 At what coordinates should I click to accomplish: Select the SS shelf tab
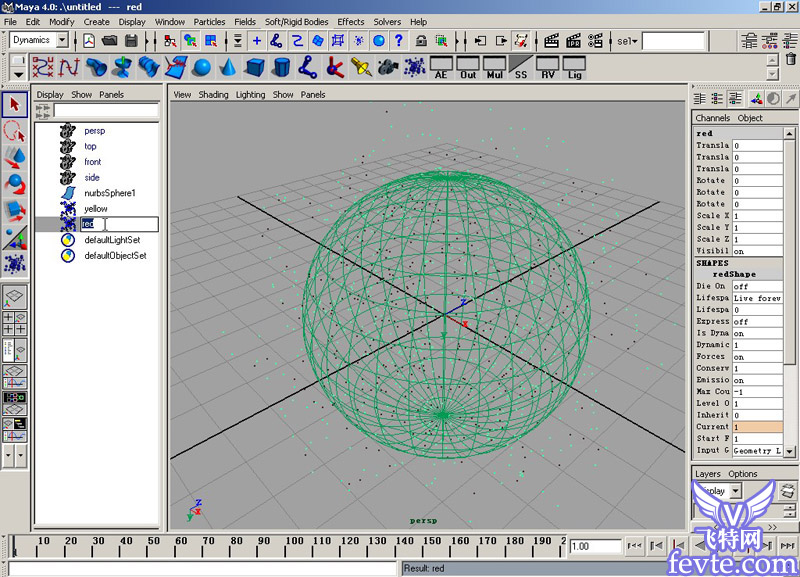[520, 68]
